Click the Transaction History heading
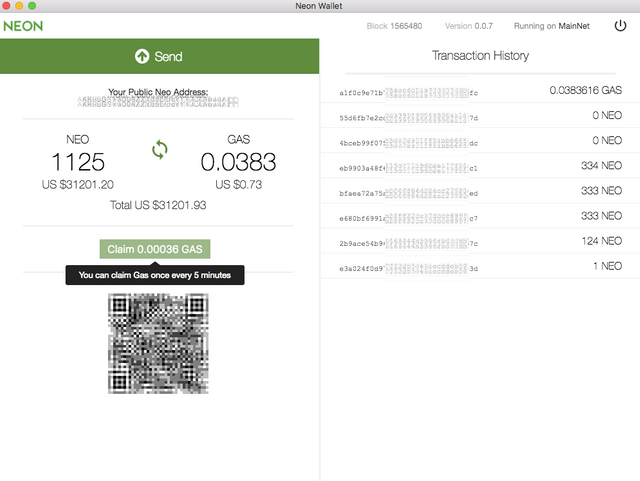The width and height of the screenshot is (640, 481). click(x=480, y=56)
